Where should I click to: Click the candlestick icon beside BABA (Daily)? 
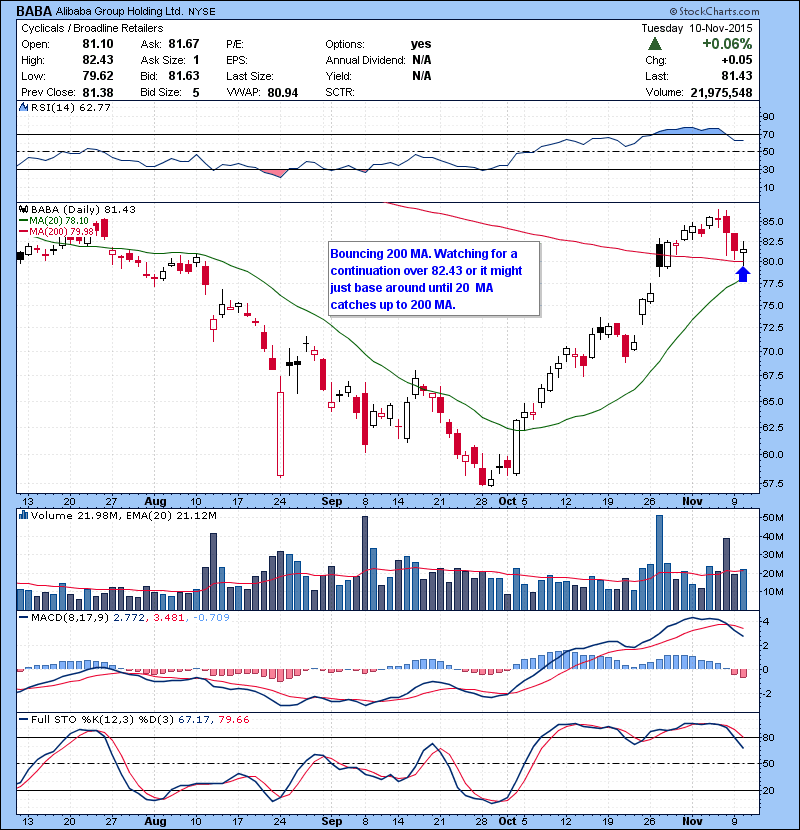(x=23, y=210)
